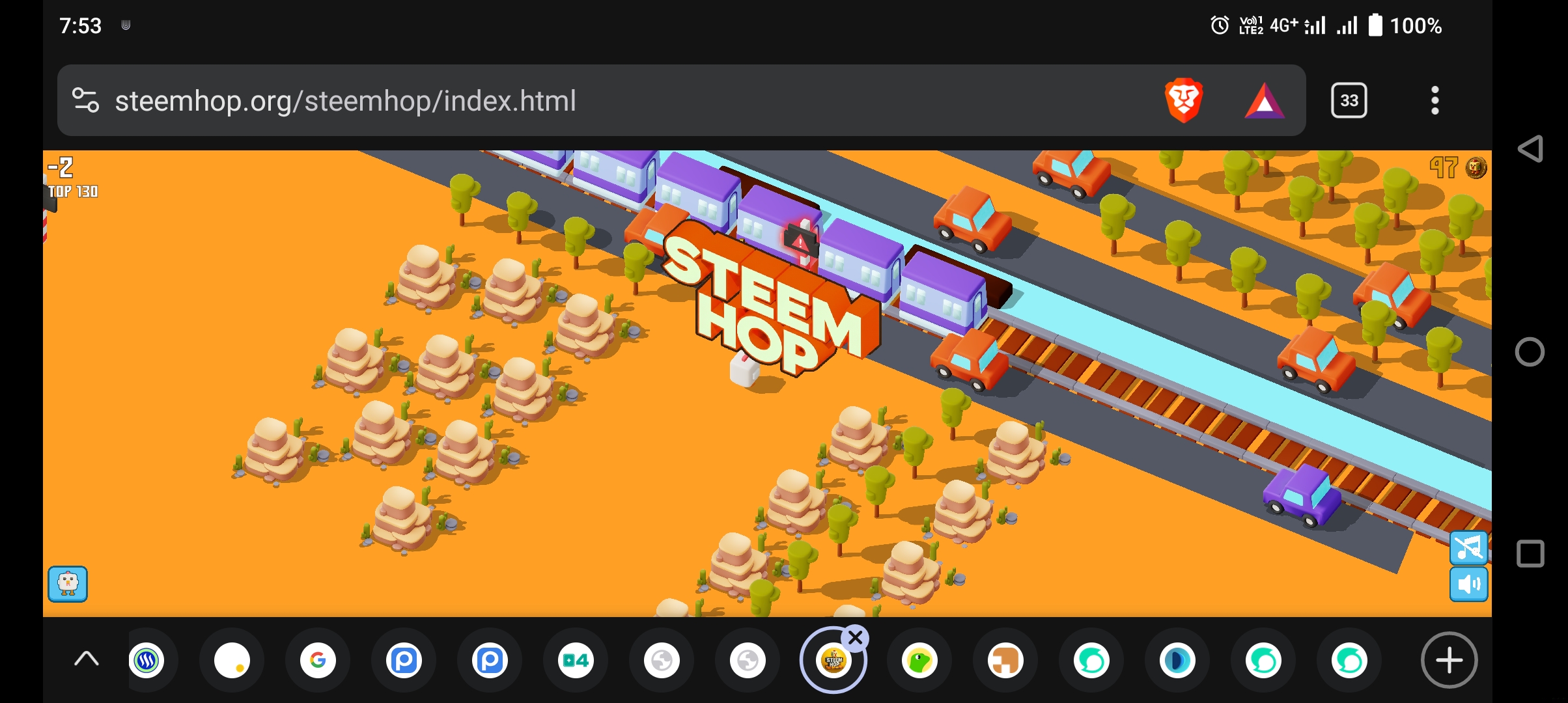Screen dimensions: 1568x703
Task: Open the Brave Rewards triangle icon
Action: [x=1264, y=101]
